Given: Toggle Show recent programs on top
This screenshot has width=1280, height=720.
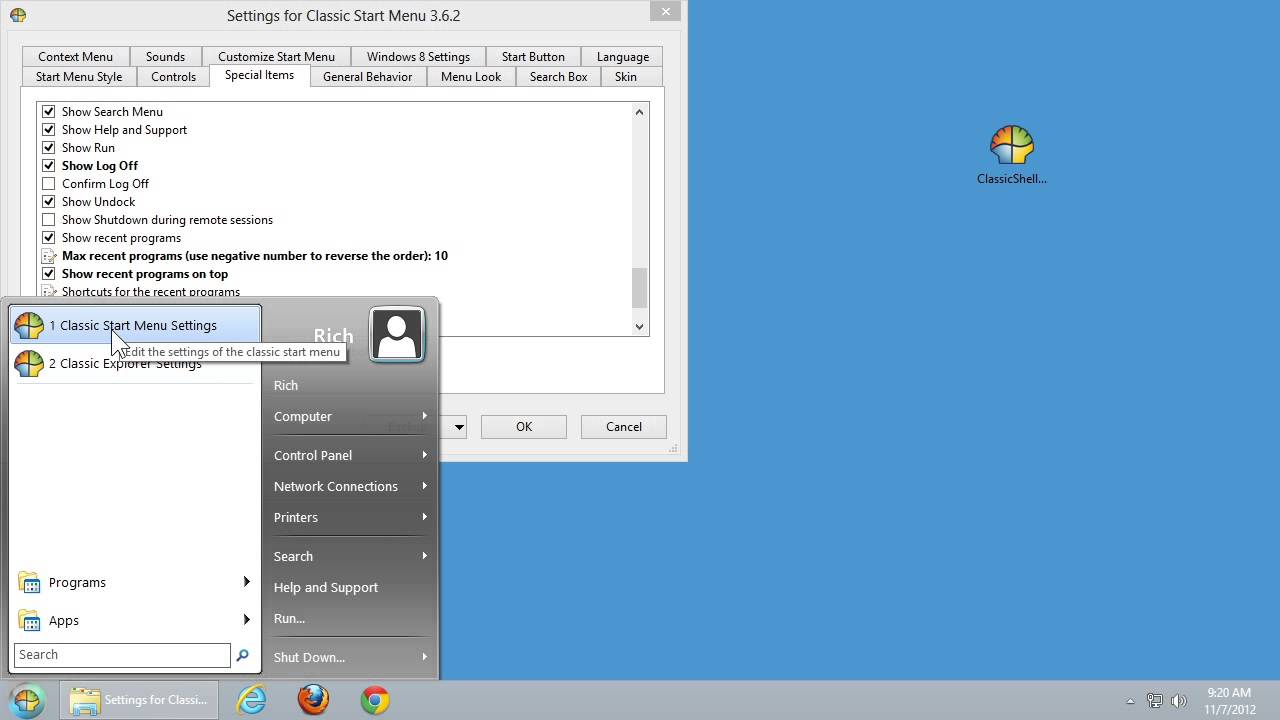Looking at the screenshot, I should click(x=48, y=274).
